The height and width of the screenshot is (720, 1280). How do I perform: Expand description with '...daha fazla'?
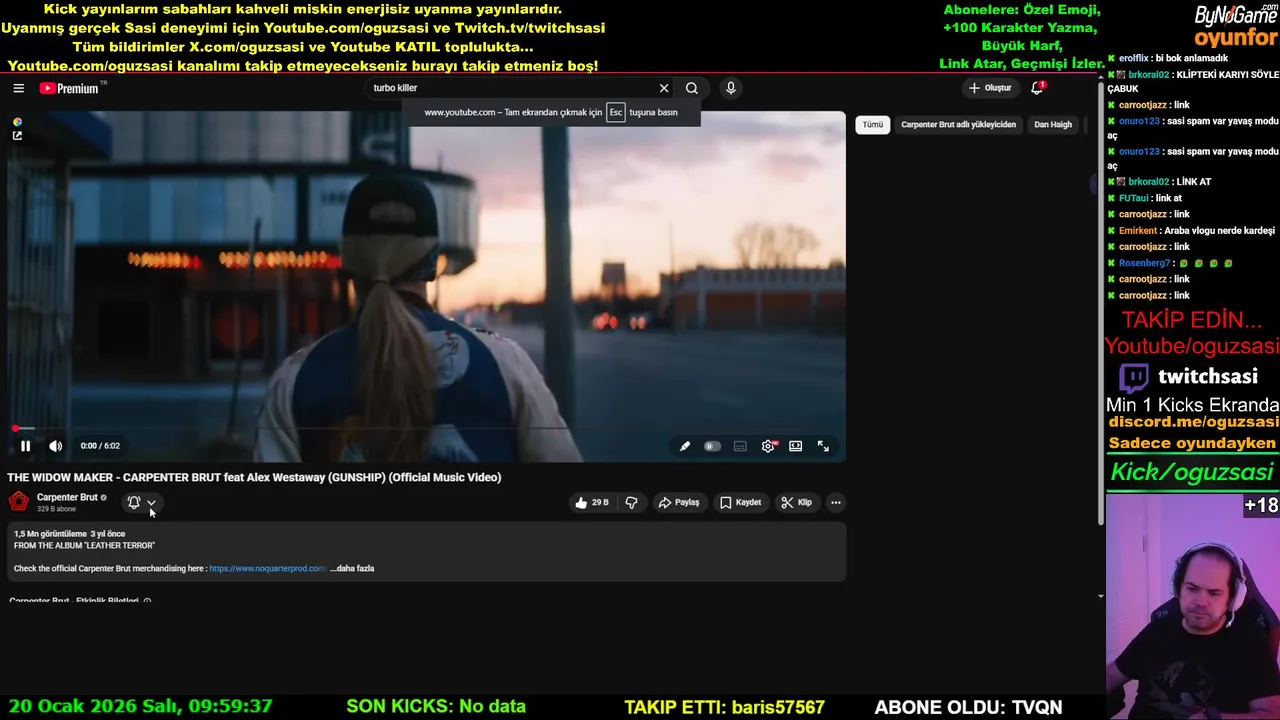352,568
